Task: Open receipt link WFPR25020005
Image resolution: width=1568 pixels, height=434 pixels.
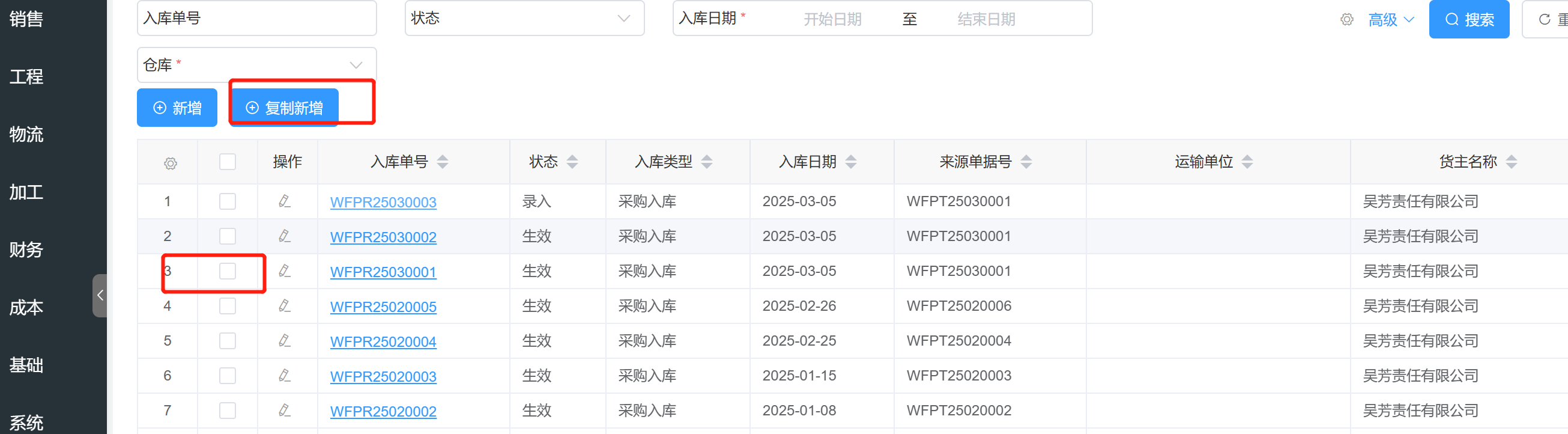Action: pyautogui.click(x=384, y=306)
